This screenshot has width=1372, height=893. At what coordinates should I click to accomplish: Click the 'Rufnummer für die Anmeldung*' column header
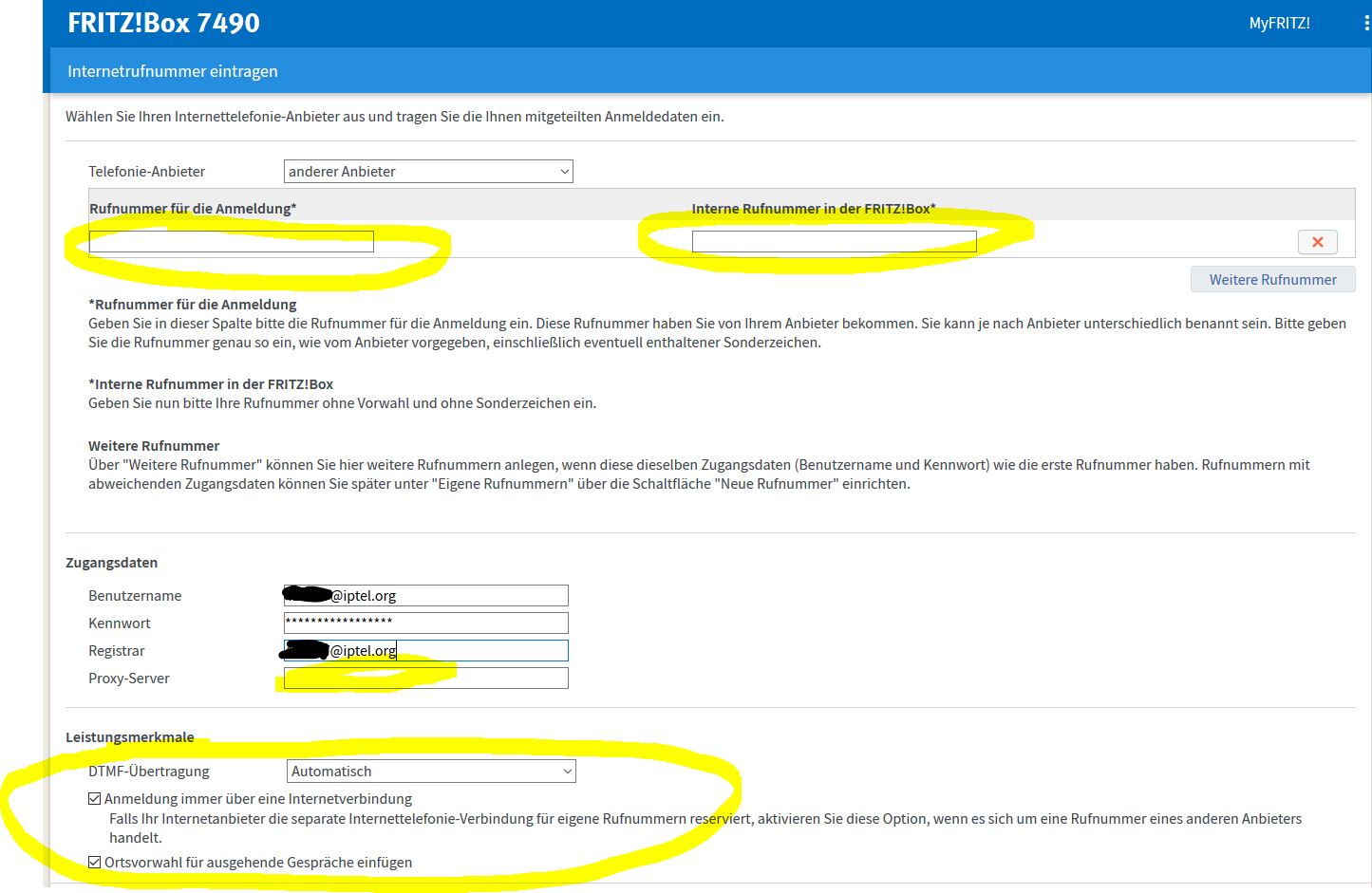tap(193, 209)
